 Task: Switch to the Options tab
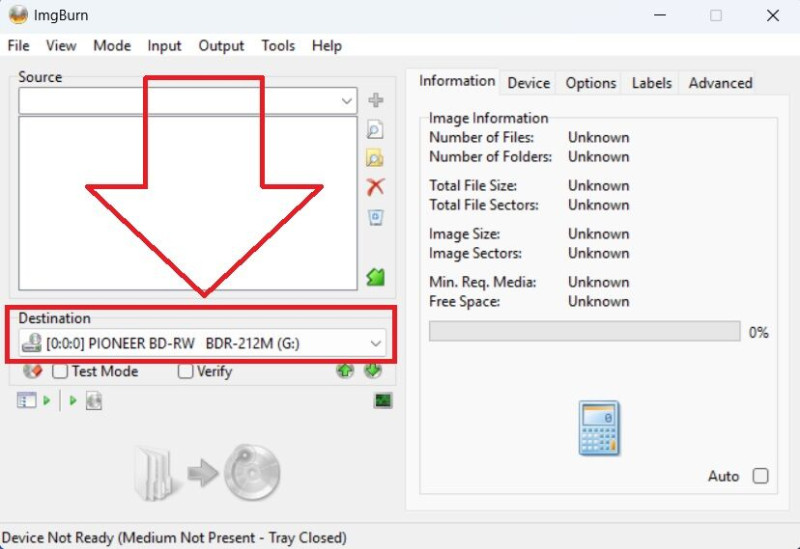[x=590, y=83]
